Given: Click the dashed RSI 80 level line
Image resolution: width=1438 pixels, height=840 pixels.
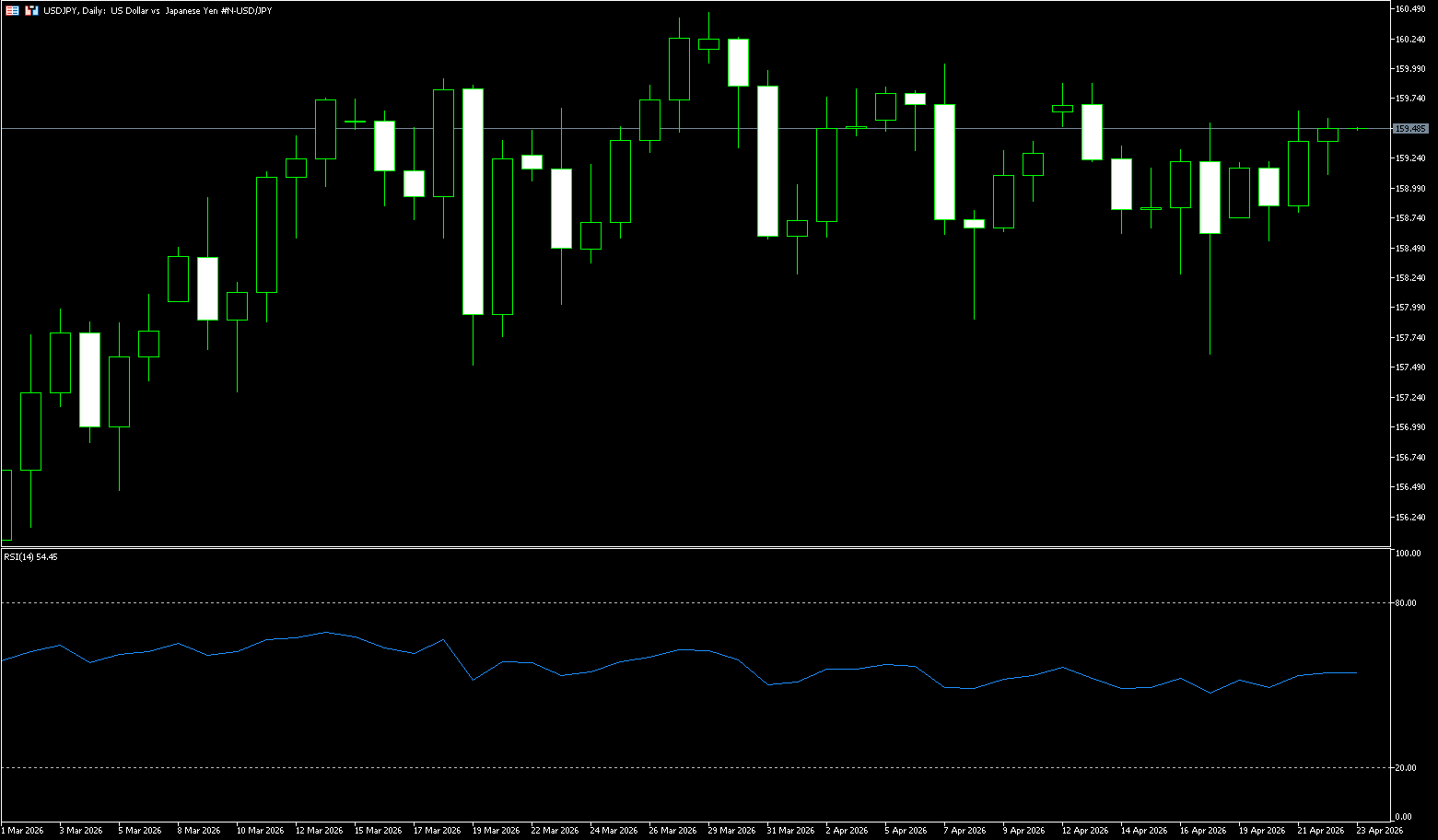Looking at the screenshot, I should tap(645, 602).
